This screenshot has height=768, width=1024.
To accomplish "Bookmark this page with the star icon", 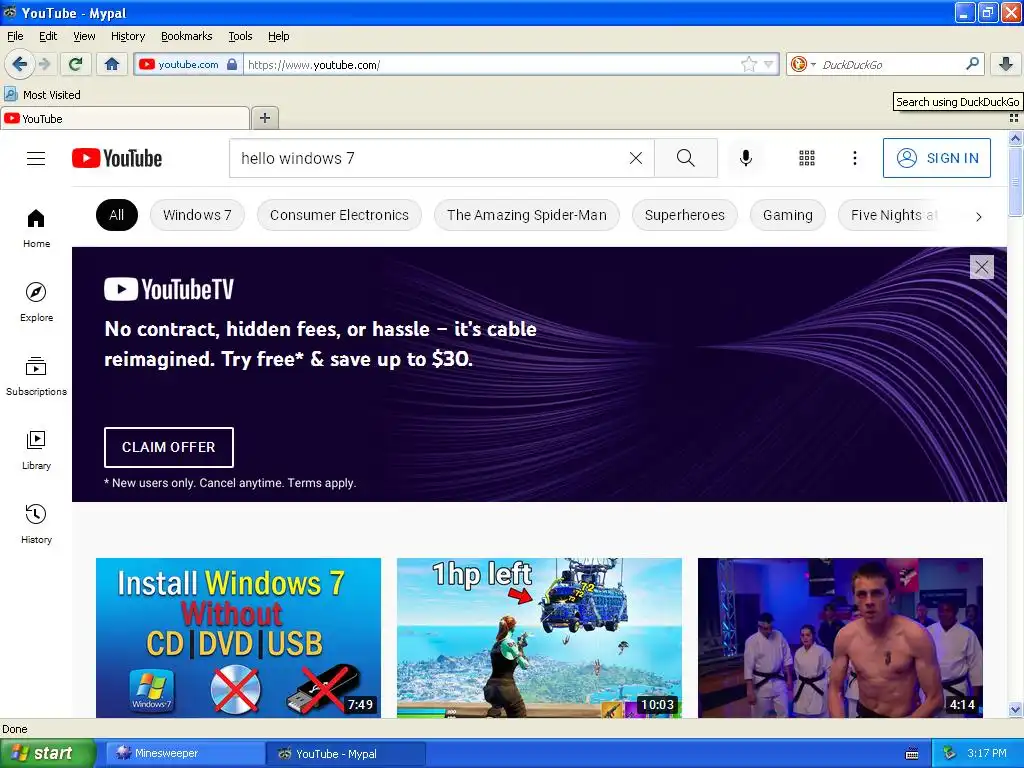I will click(748, 64).
